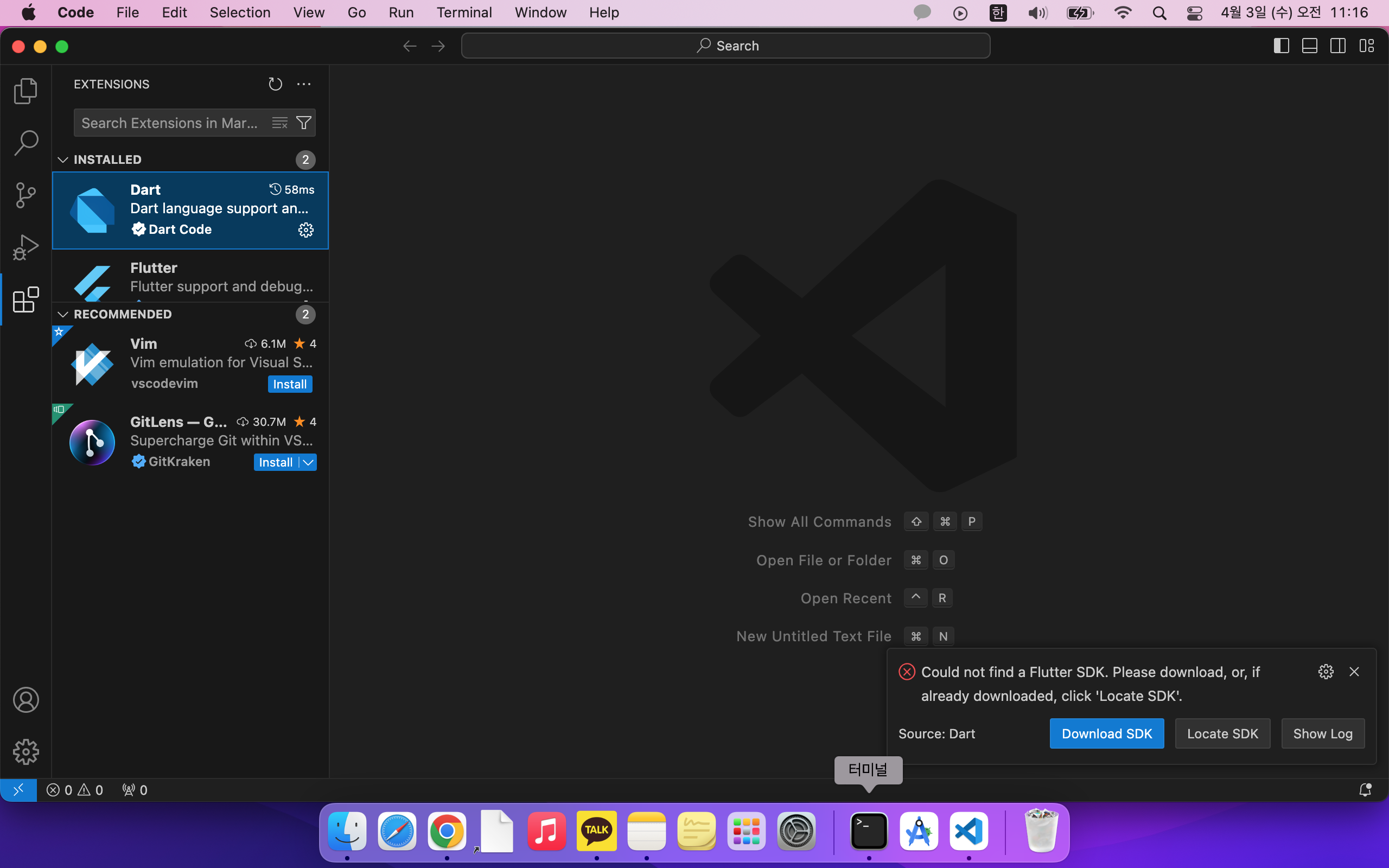The height and width of the screenshot is (868, 1389).
Task: Open the Window menu
Action: [x=540, y=12]
